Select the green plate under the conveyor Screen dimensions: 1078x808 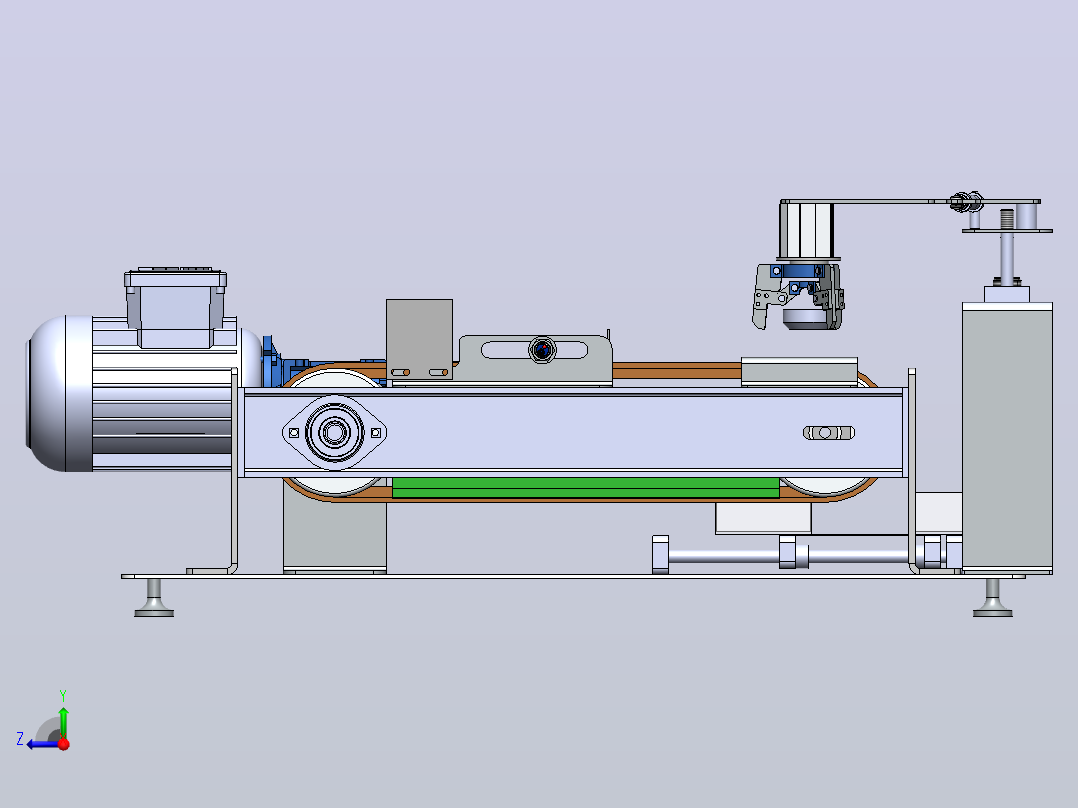[585, 488]
